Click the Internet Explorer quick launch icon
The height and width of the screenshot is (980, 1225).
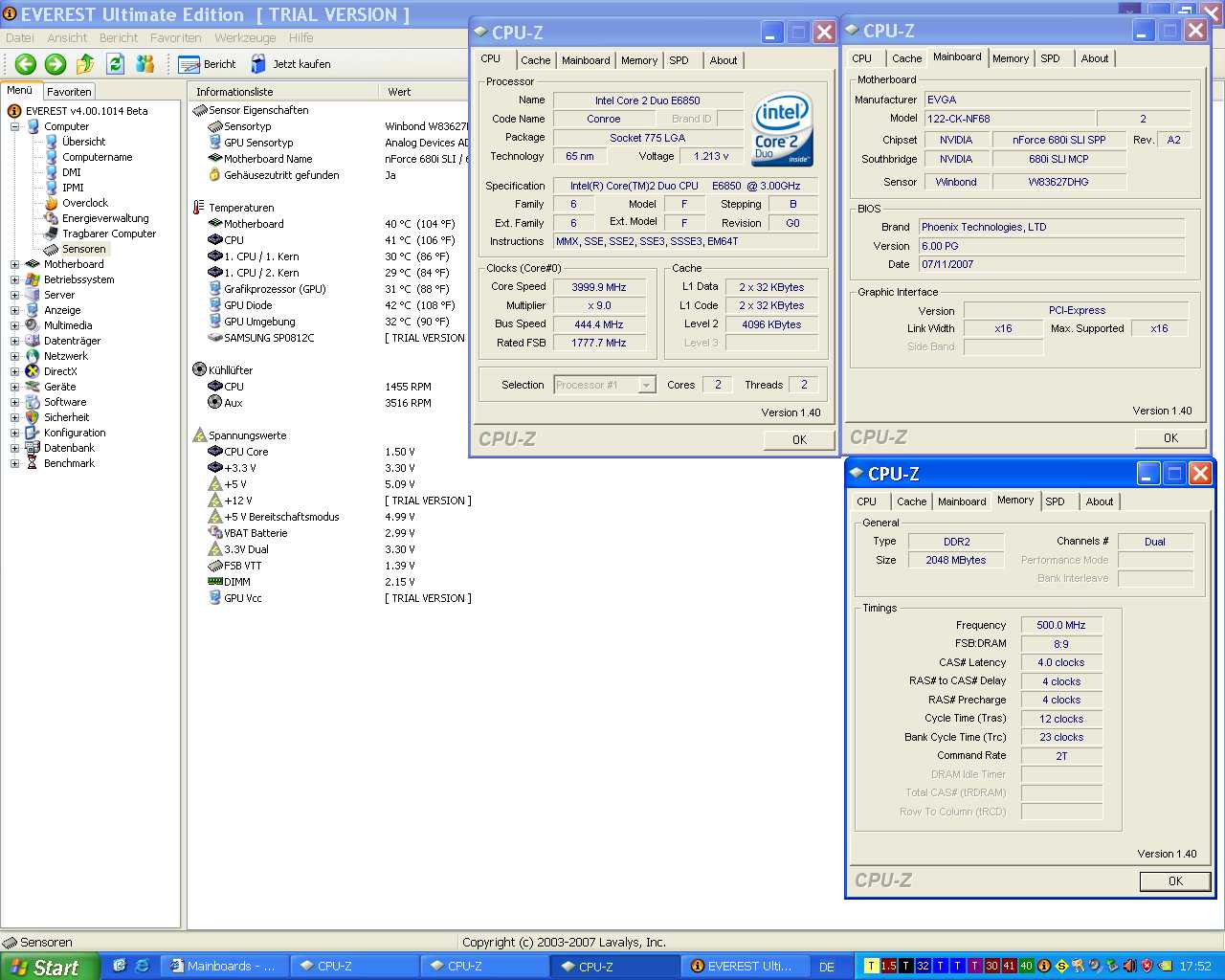[x=142, y=967]
